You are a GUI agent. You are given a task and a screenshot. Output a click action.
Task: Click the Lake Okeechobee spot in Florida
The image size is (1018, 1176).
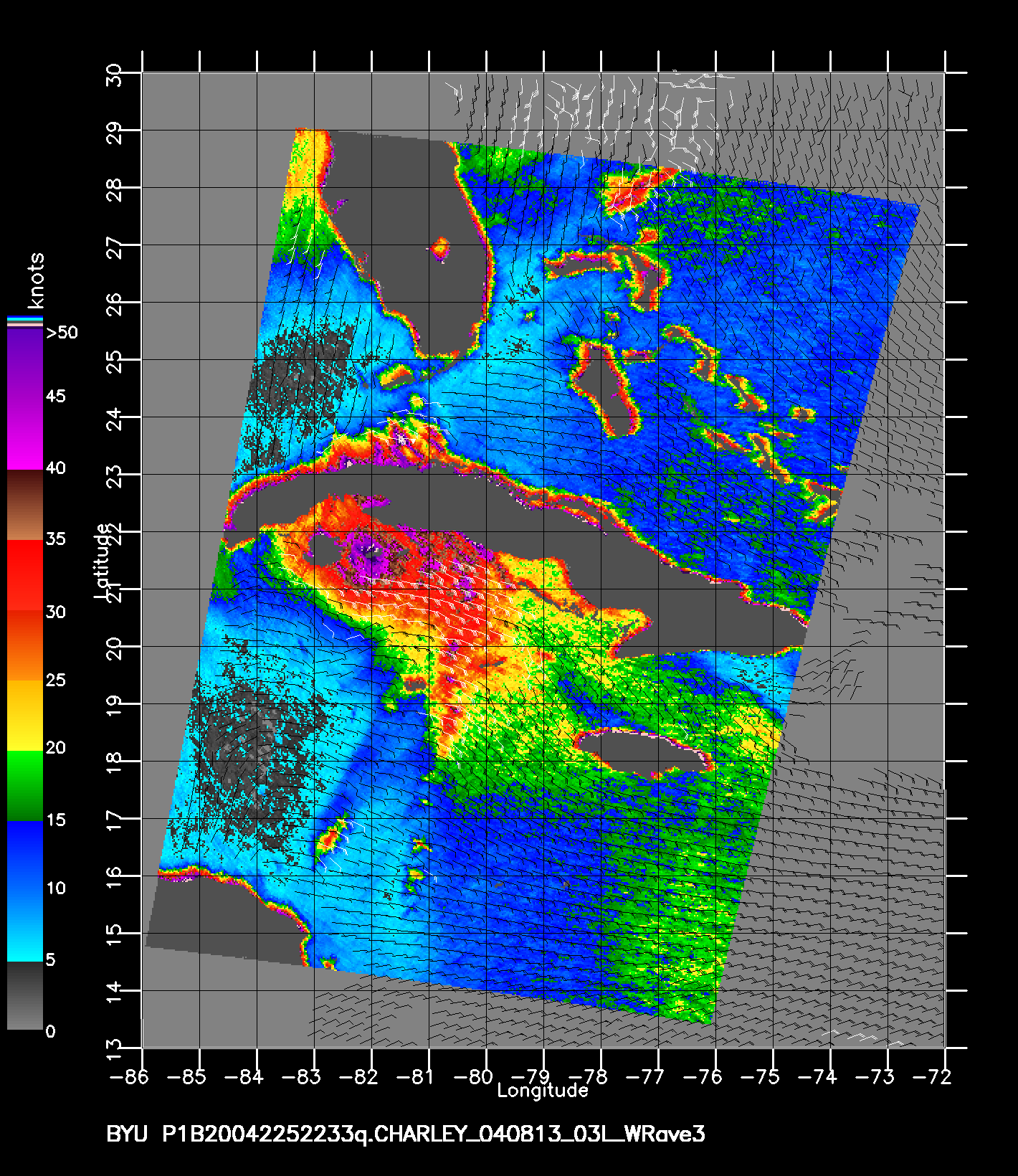(439, 249)
